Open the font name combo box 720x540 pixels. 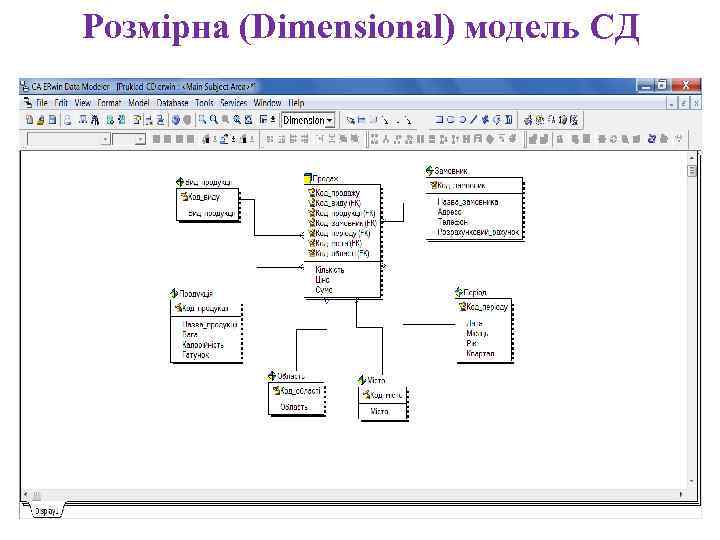click(68, 139)
